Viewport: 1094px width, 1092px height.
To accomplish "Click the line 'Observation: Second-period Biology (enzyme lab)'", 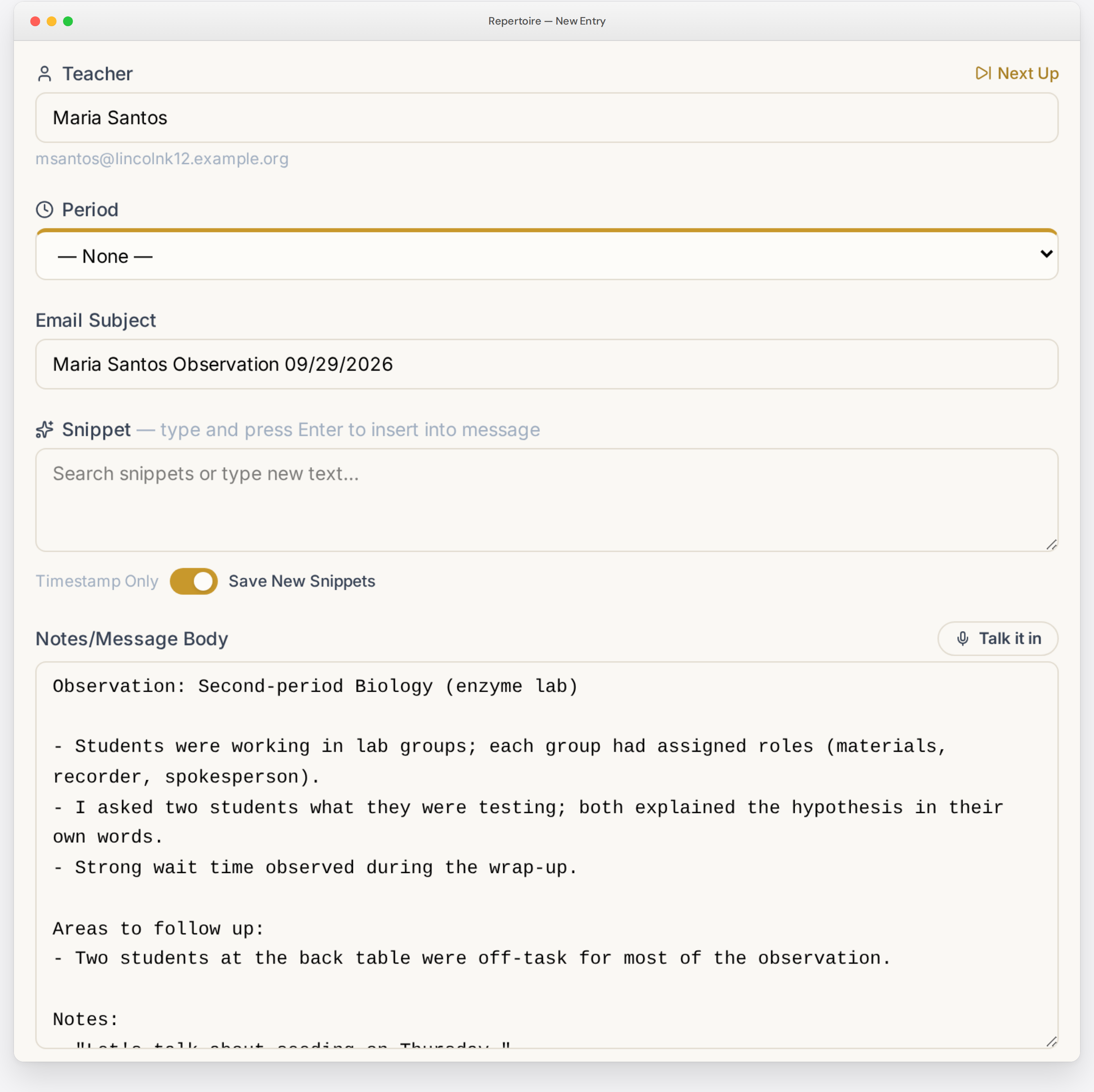I will (x=315, y=686).
